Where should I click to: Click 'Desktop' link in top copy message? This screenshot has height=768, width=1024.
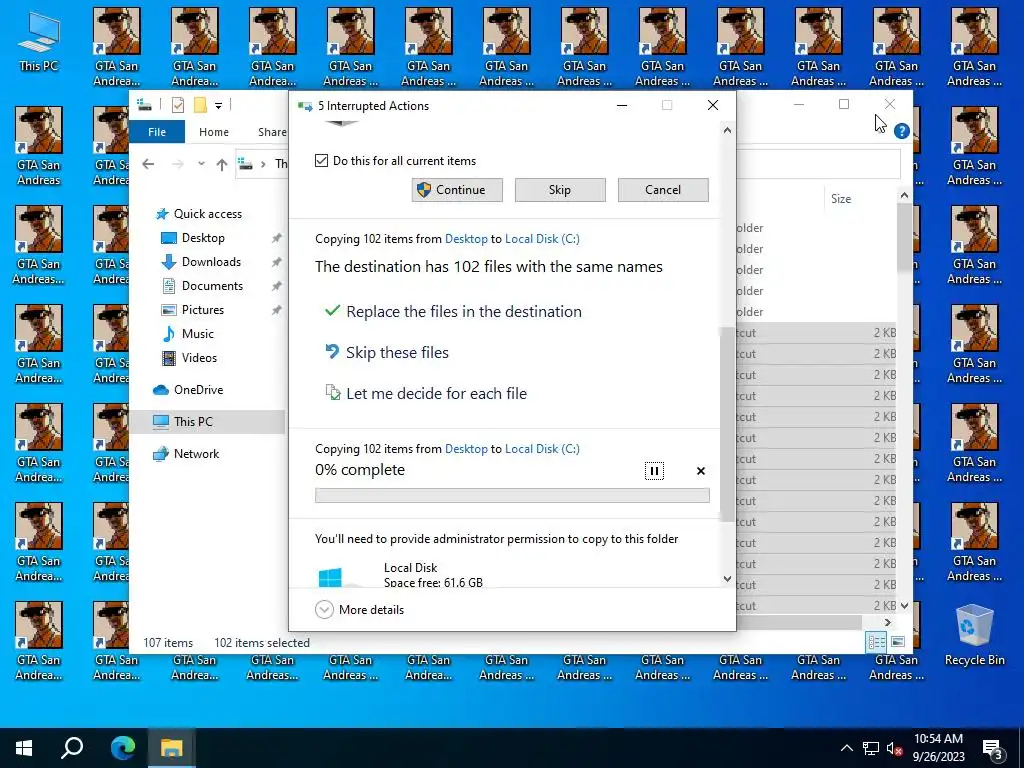(466, 239)
